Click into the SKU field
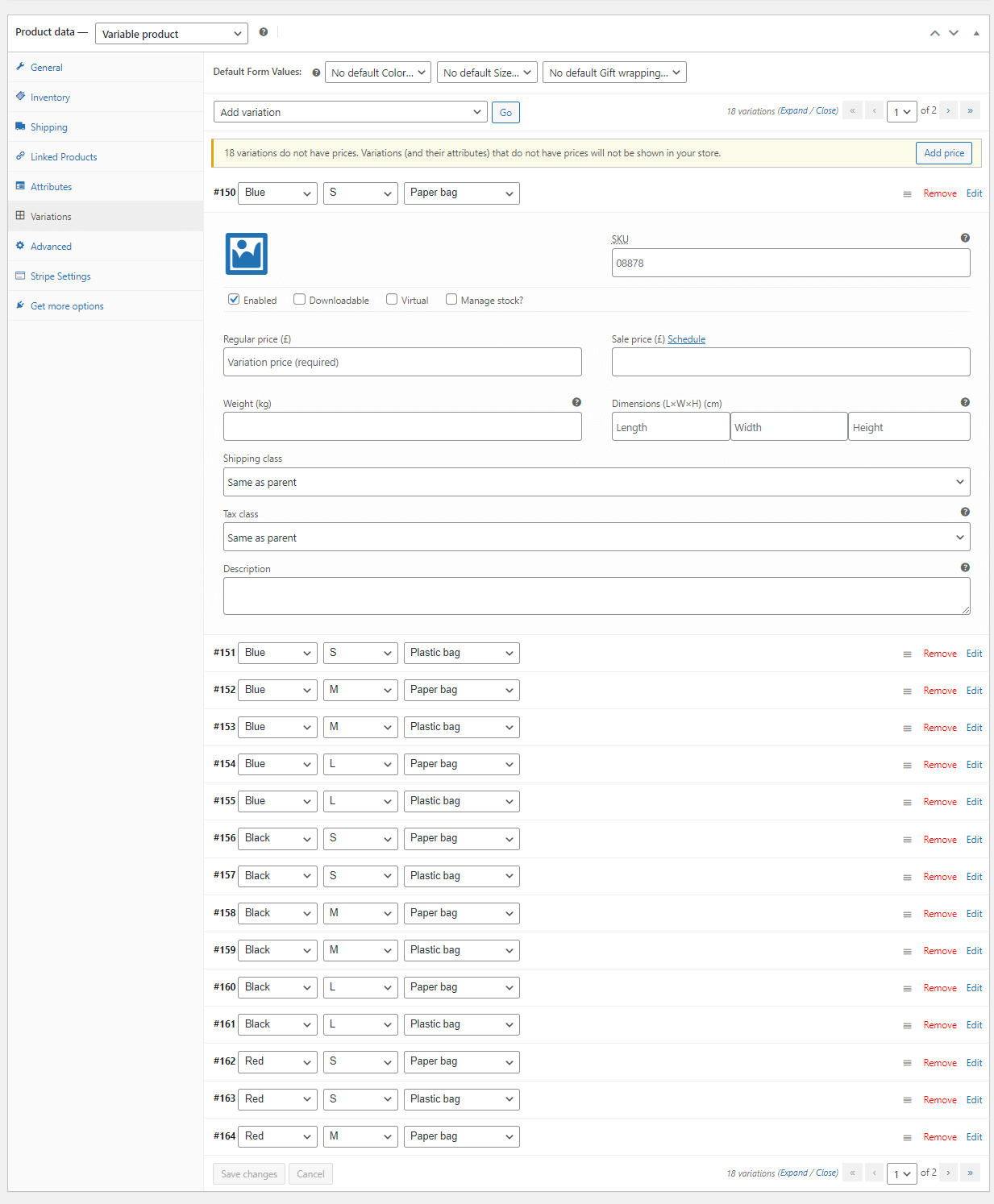994x1204 pixels. pos(791,263)
